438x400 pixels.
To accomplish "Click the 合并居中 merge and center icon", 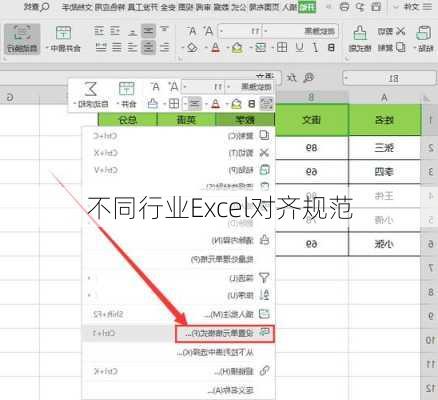I will point(63,33).
